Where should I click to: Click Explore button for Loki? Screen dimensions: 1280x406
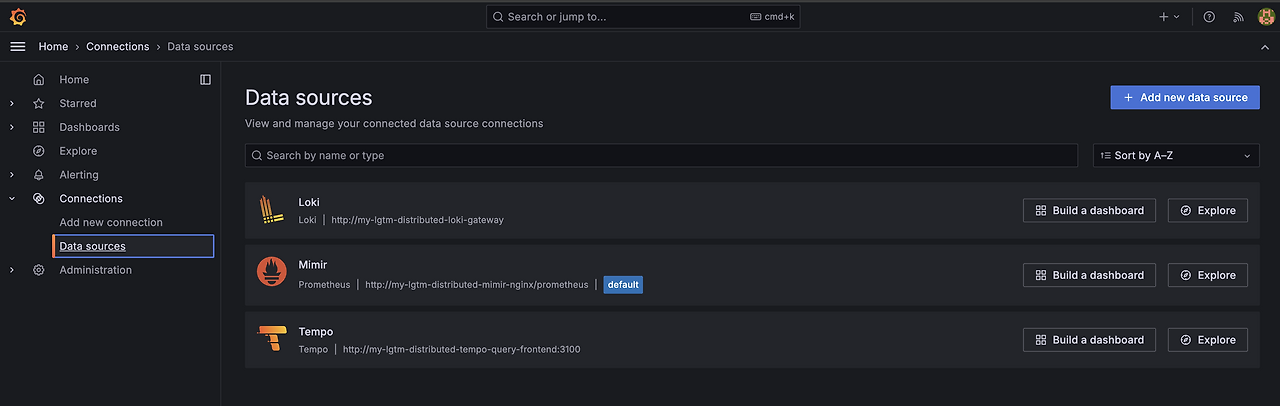(1208, 210)
